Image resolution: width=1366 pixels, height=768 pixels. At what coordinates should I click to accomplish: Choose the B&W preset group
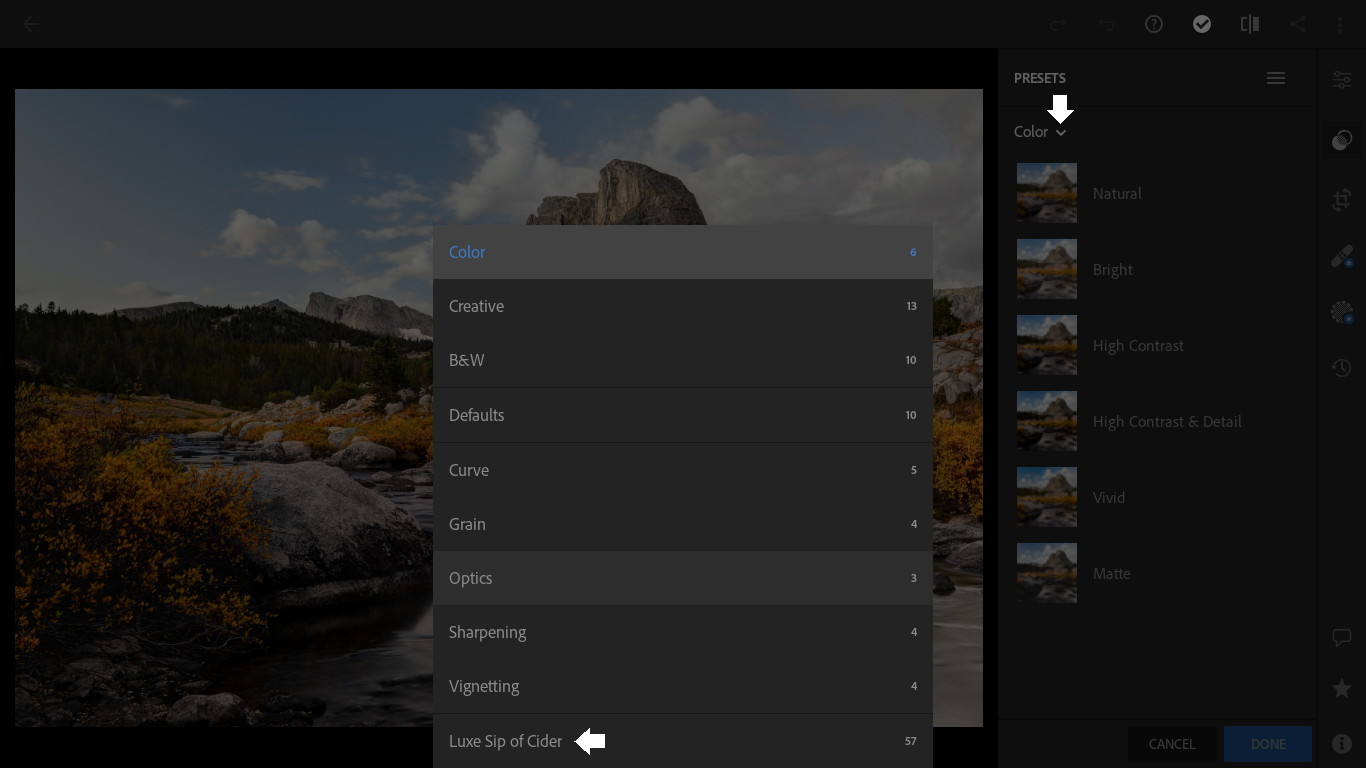click(x=683, y=360)
